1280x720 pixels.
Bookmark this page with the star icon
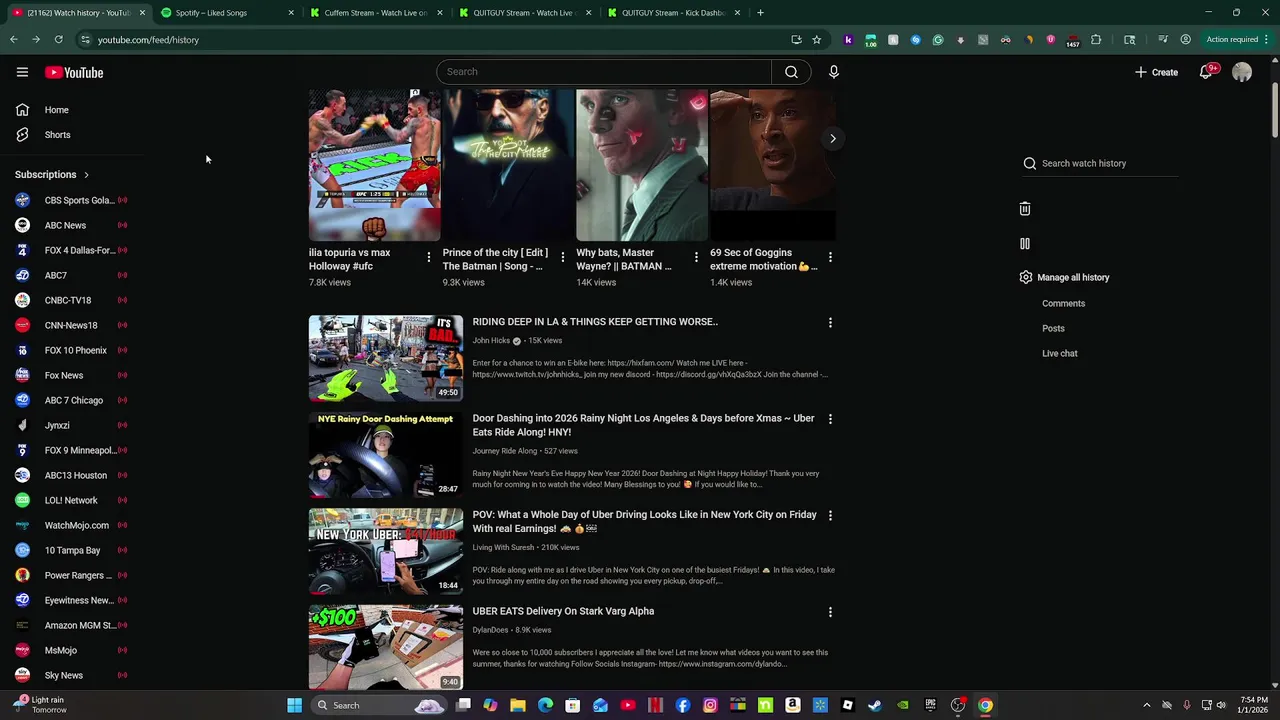(x=817, y=40)
